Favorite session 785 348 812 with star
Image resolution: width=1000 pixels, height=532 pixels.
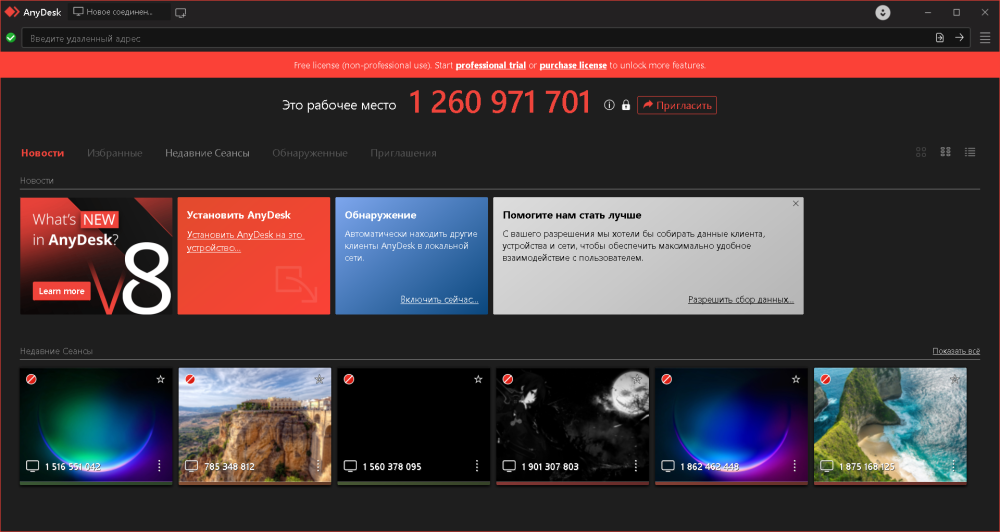320,379
